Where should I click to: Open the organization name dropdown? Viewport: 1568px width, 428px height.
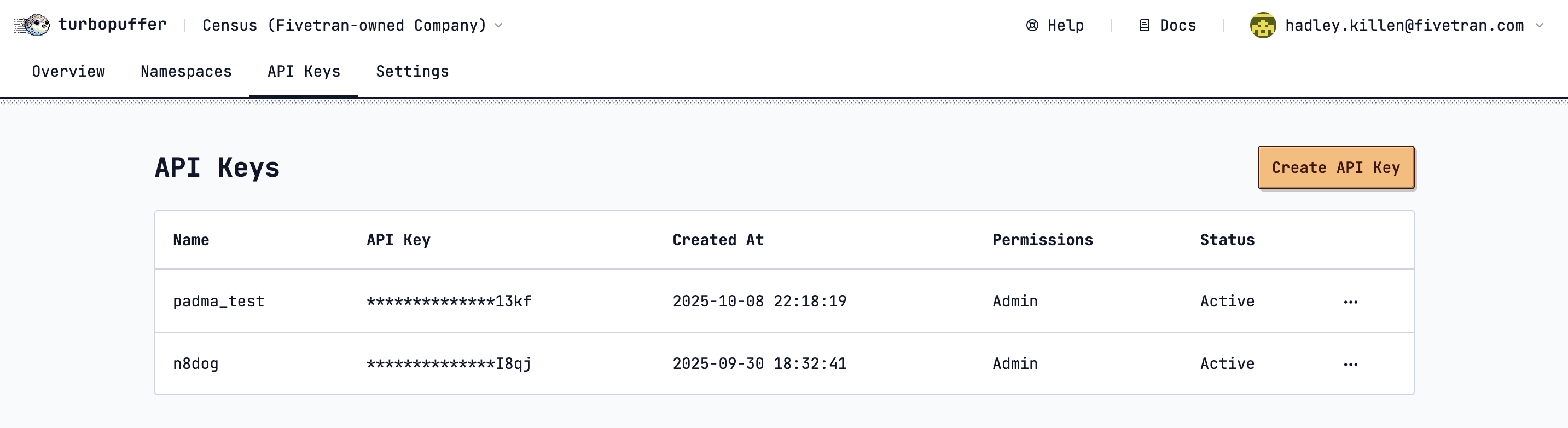coord(344,26)
